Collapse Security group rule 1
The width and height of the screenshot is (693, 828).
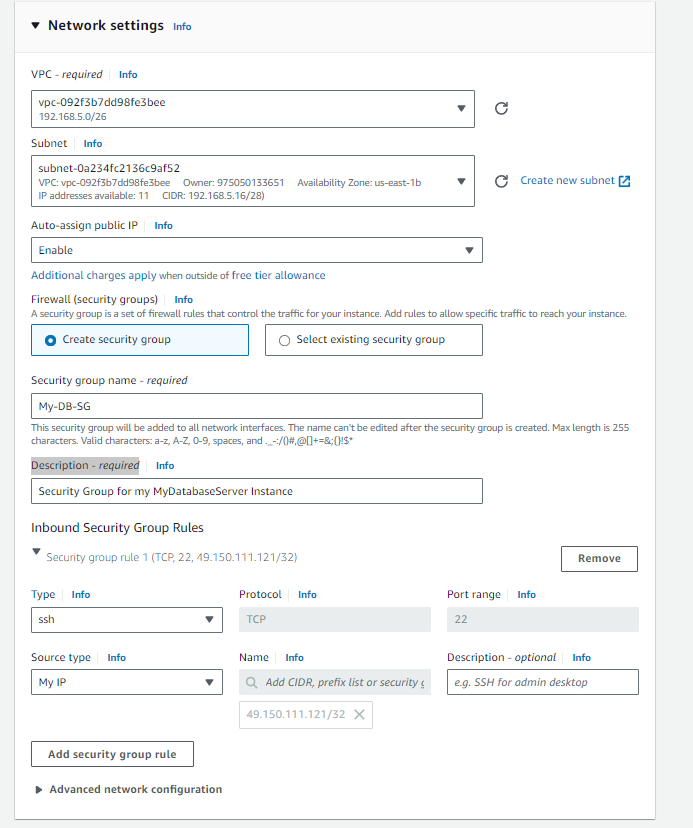coord(37,551)
